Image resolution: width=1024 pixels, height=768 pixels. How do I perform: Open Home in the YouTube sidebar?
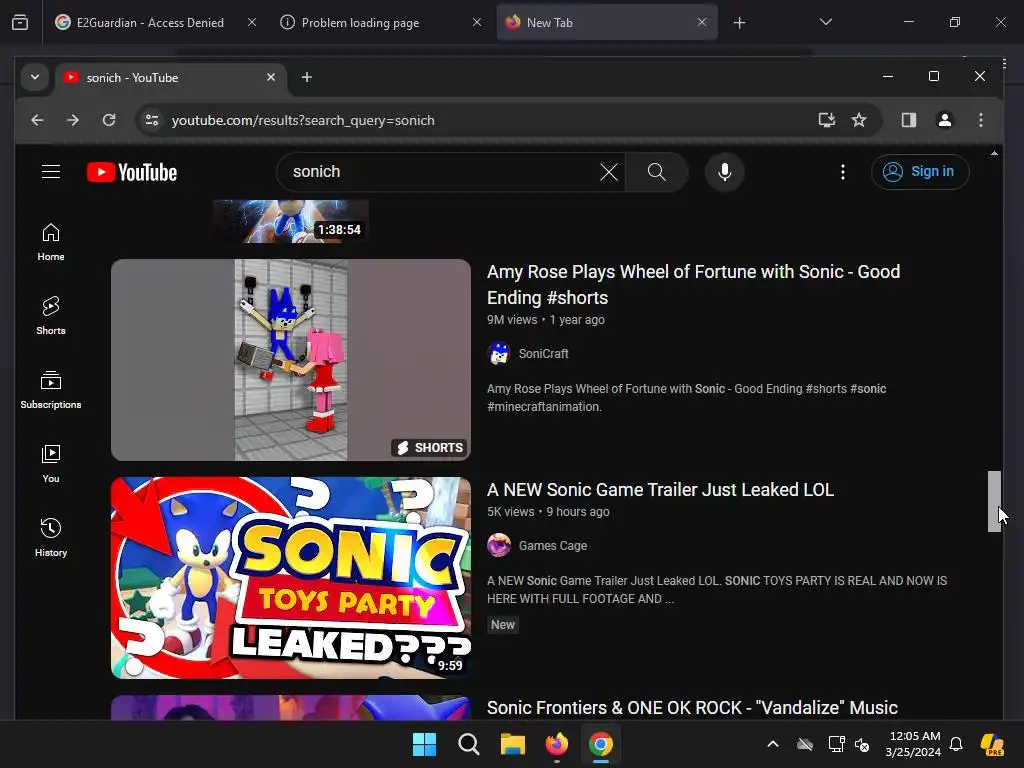click(51, 242)
